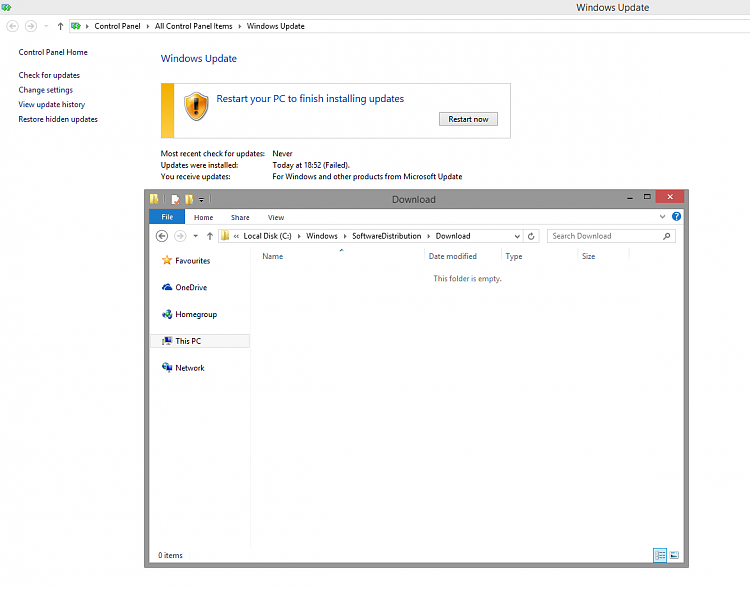
Task: Click the Windows Update heading
Action: [x=199, y=58]
